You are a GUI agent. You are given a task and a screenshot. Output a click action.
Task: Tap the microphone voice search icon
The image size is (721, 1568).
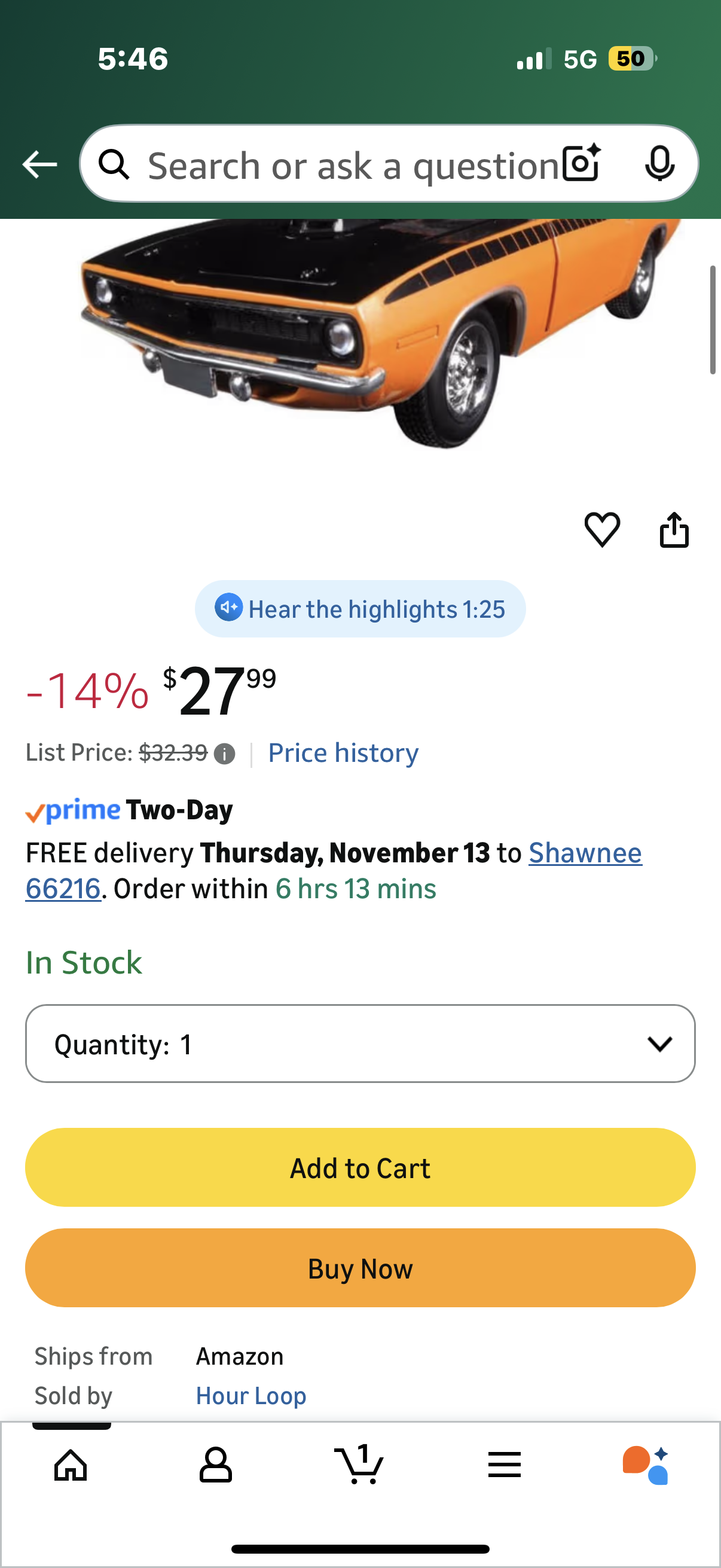659,164
